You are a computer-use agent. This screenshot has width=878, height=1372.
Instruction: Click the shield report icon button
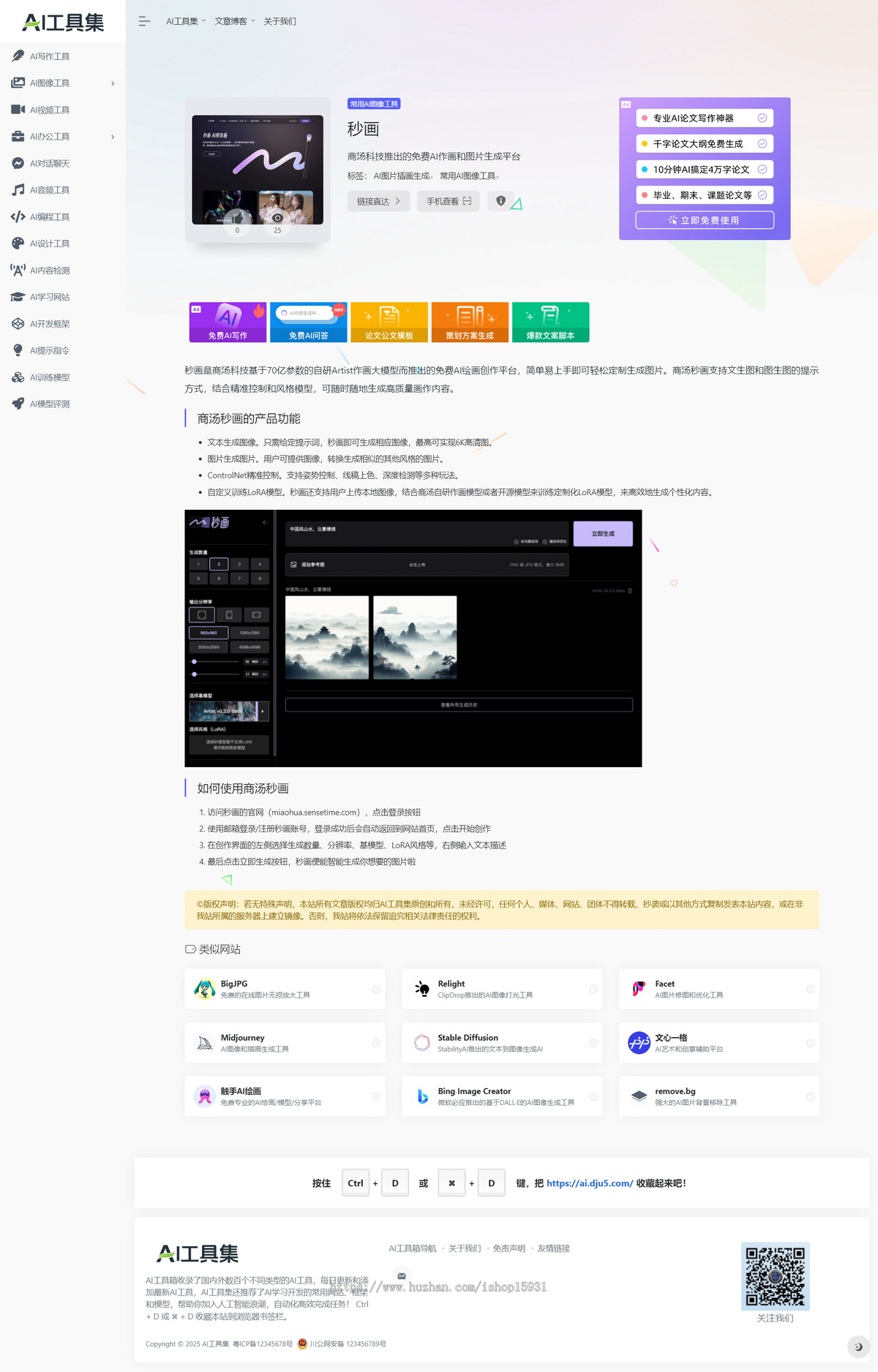pos(500,201)
